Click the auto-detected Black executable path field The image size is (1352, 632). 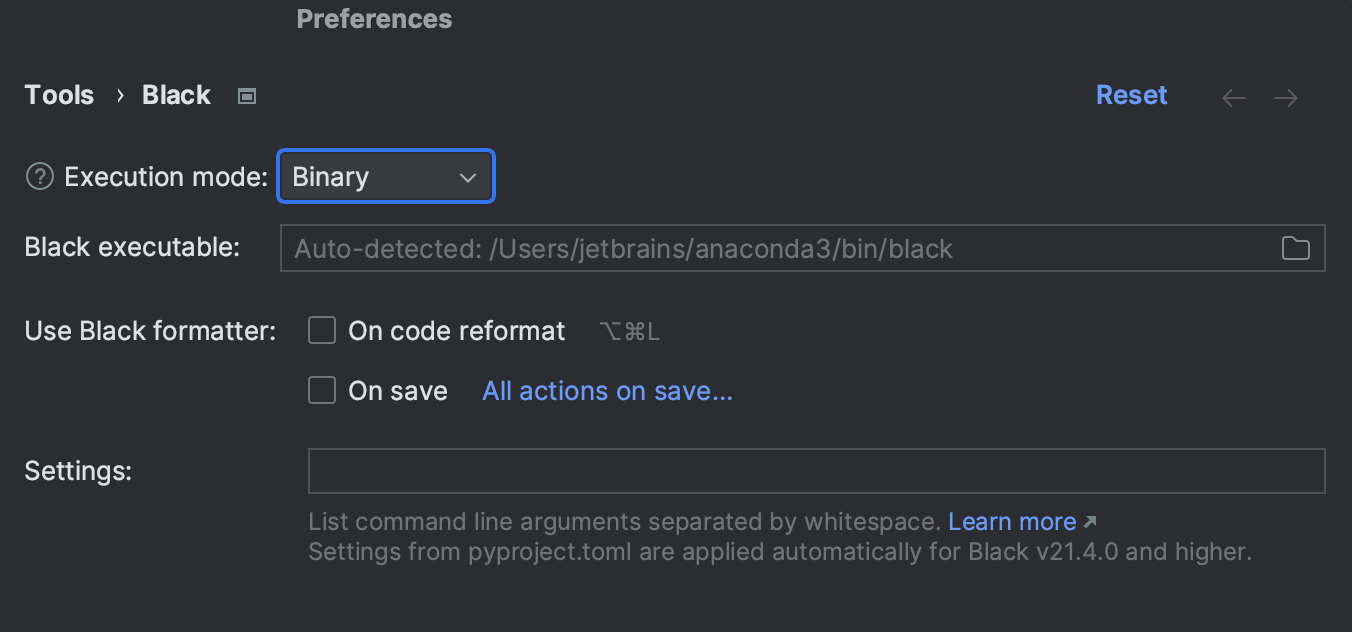point(700,248)
